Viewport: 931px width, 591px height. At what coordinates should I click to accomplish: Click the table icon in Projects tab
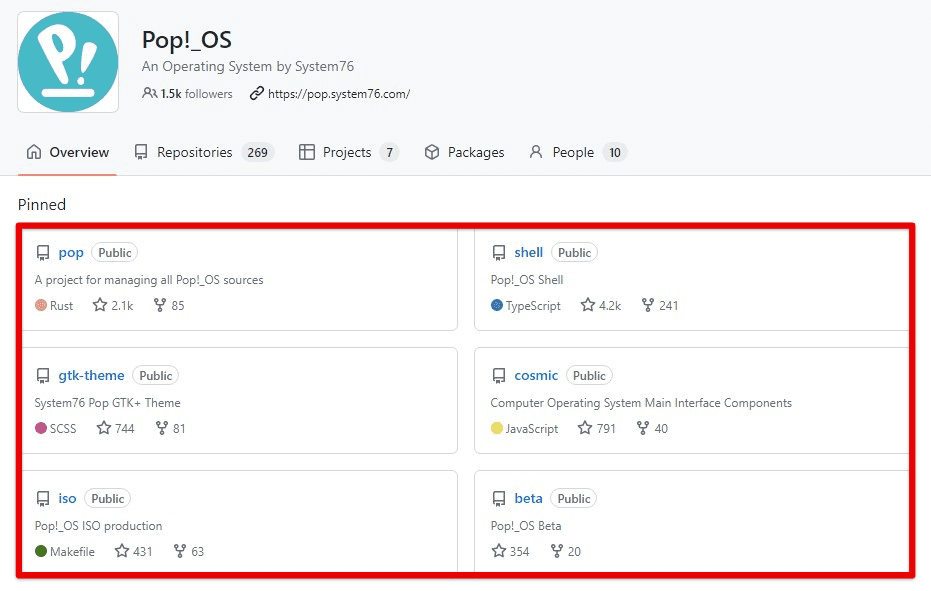[x=306, y=152]
